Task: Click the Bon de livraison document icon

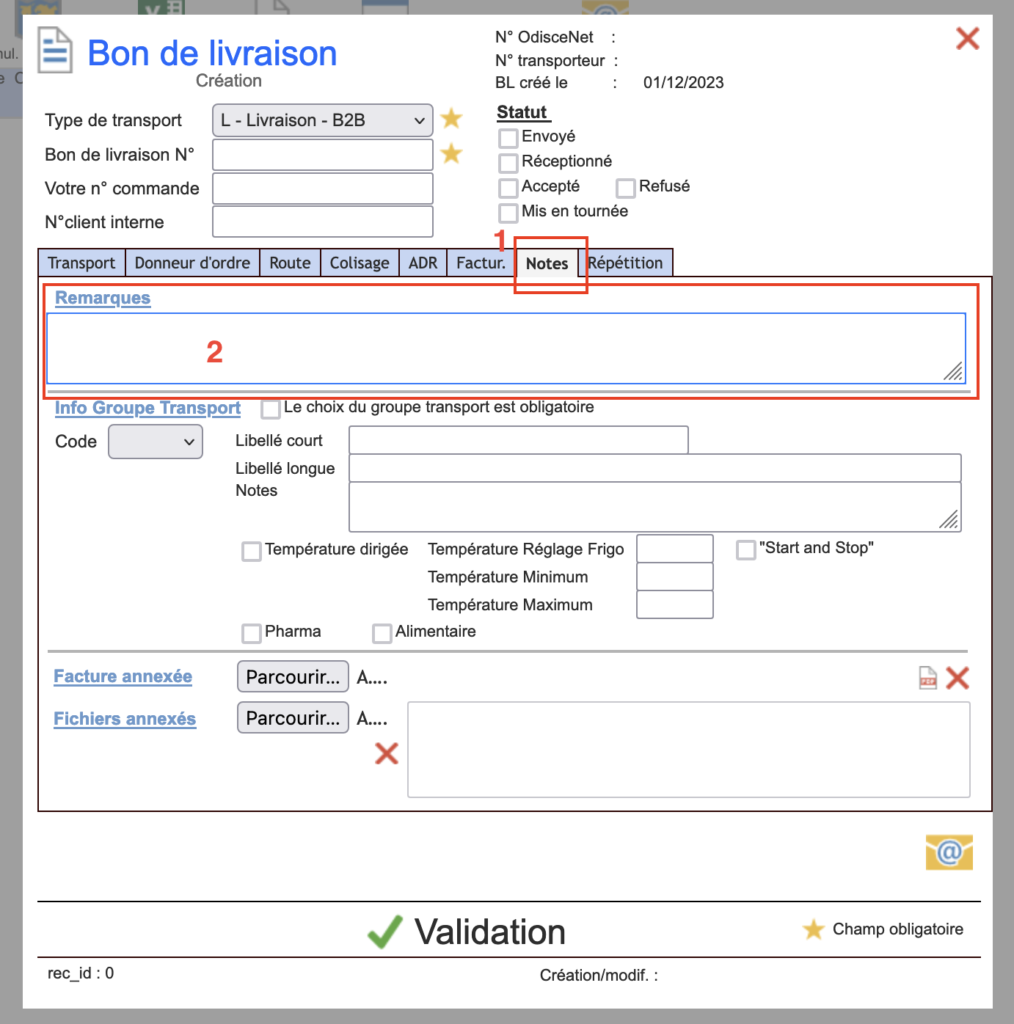Action: tap(56, 50)
